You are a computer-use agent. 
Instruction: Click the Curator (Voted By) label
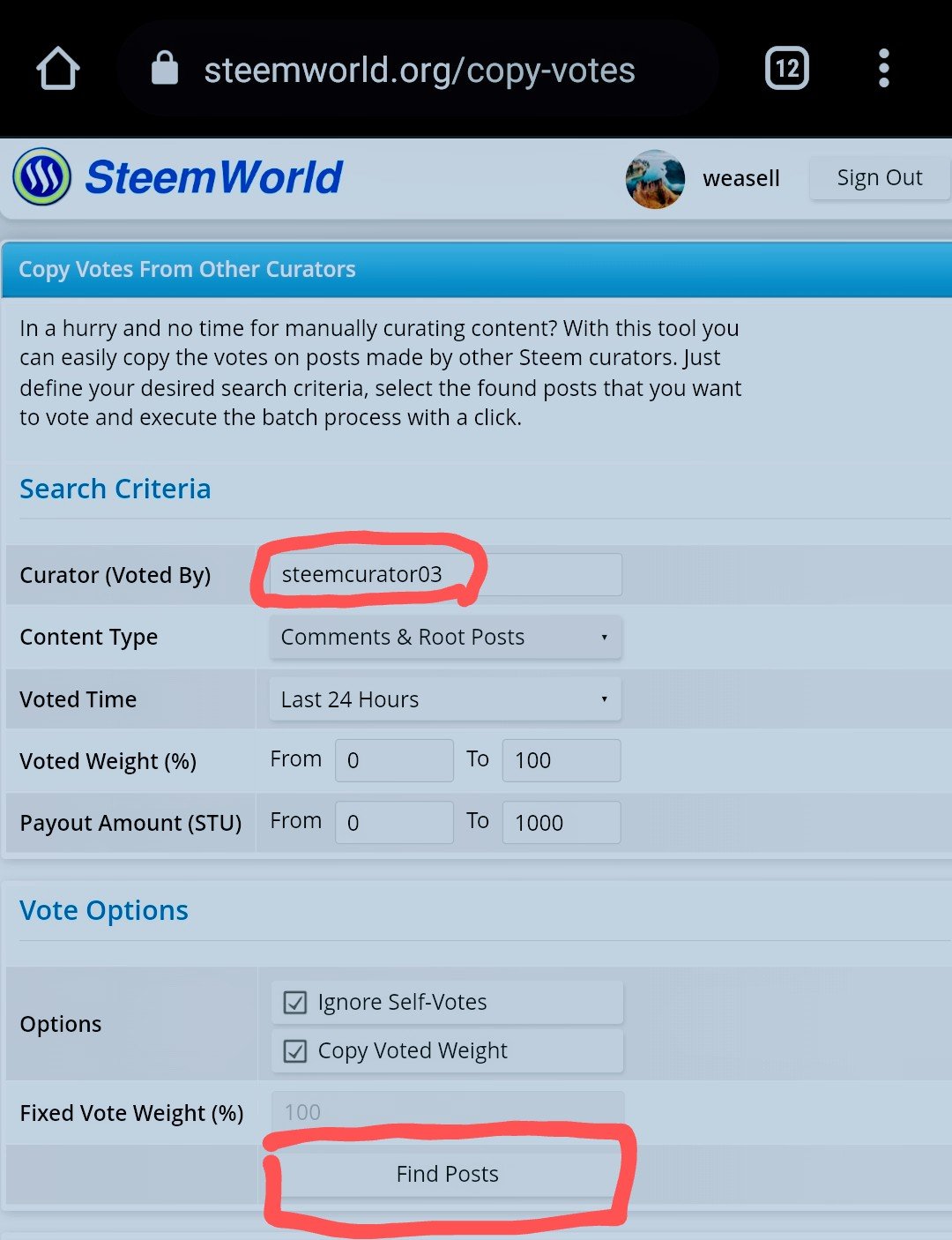[x=115, y=575]
